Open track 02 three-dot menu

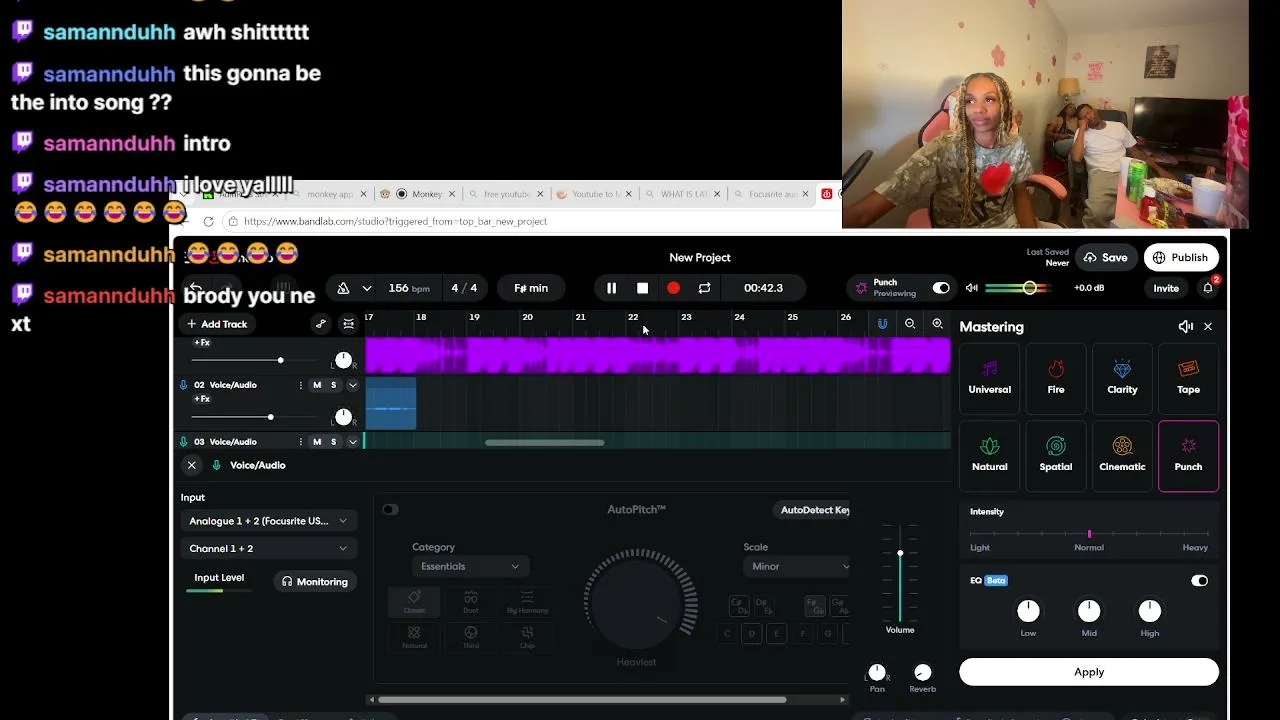(300, 385)
